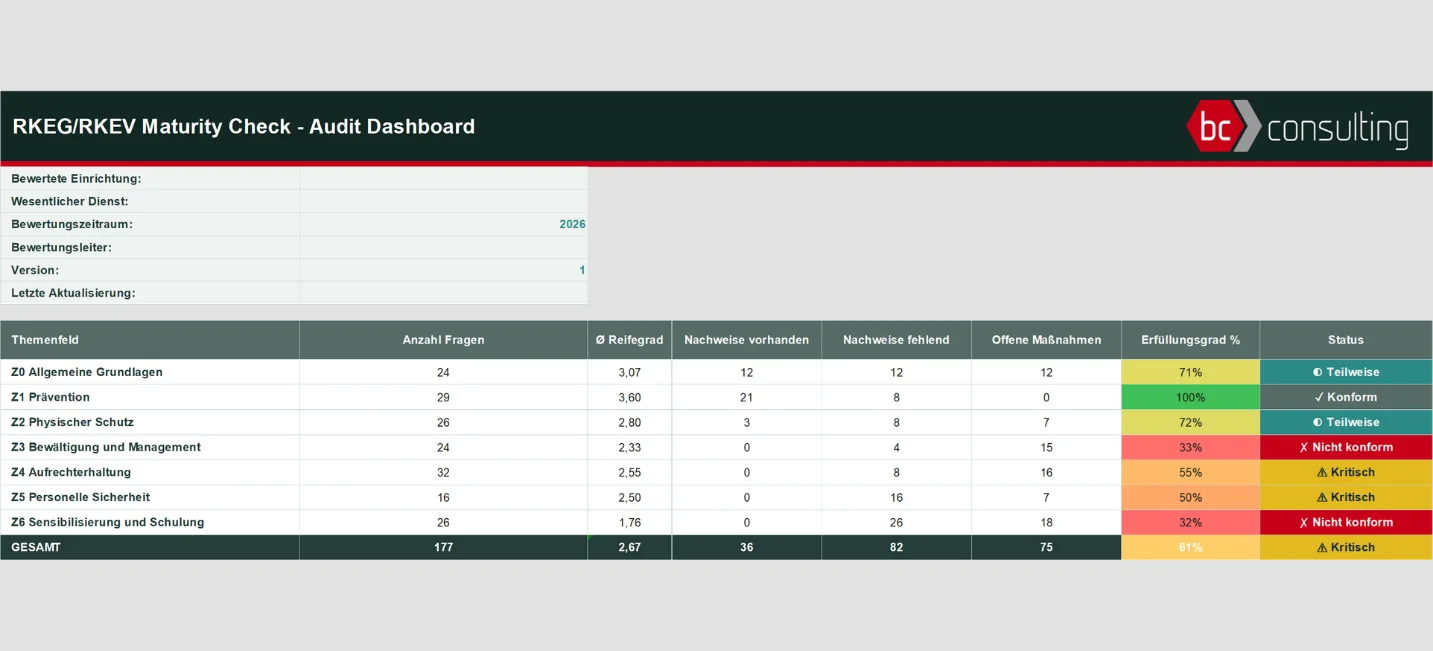
Task: Click the total Nachweise fehlend value 82
Action: coord(896,547)
